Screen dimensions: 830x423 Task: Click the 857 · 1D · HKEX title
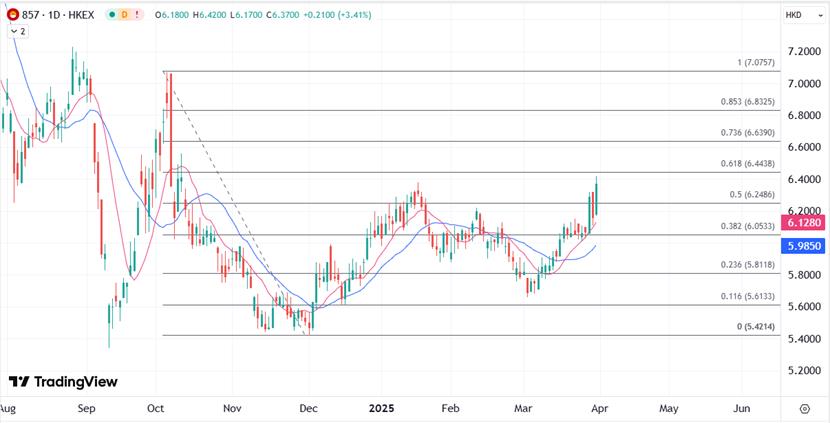57,16
